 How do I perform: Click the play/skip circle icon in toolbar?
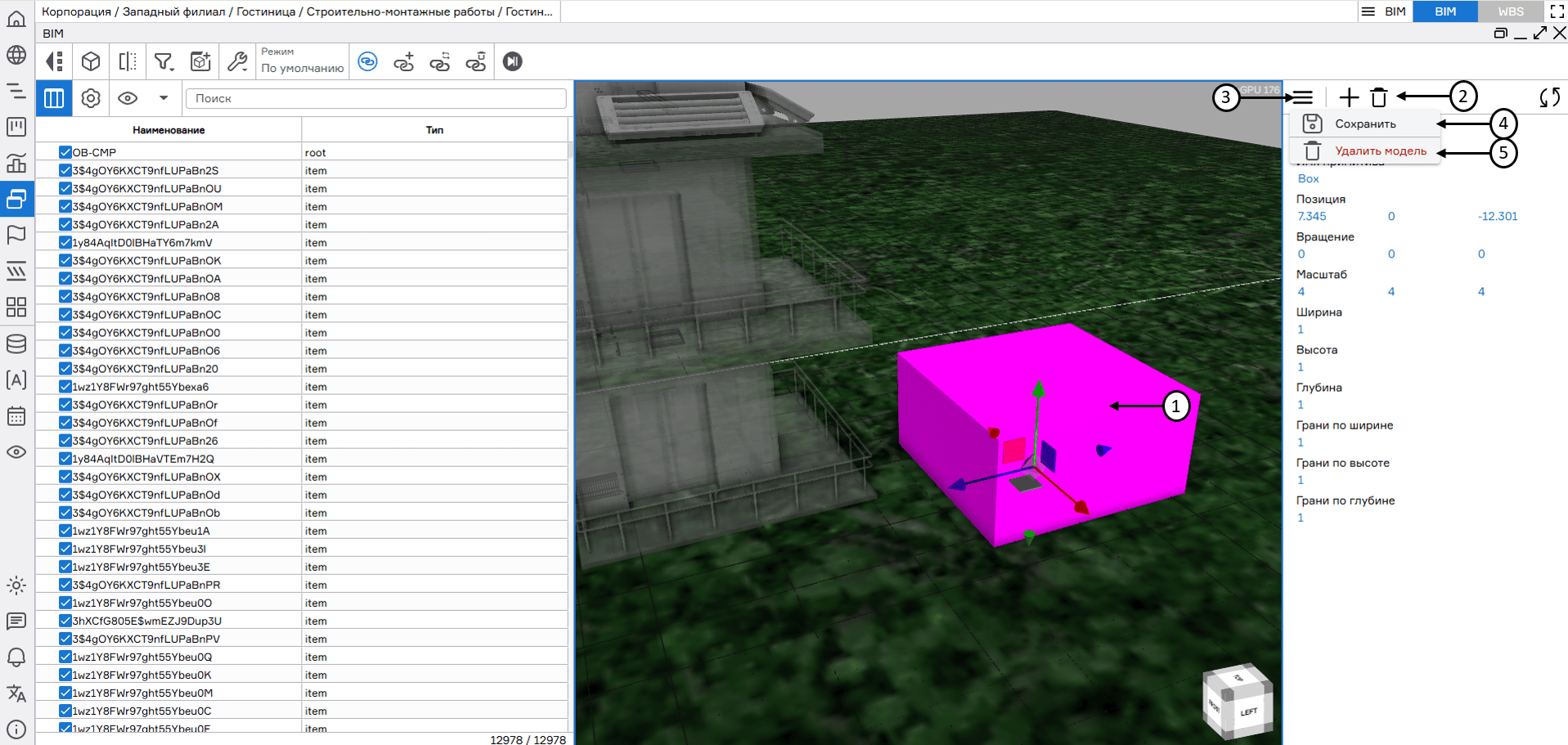(x=513, y=62)
